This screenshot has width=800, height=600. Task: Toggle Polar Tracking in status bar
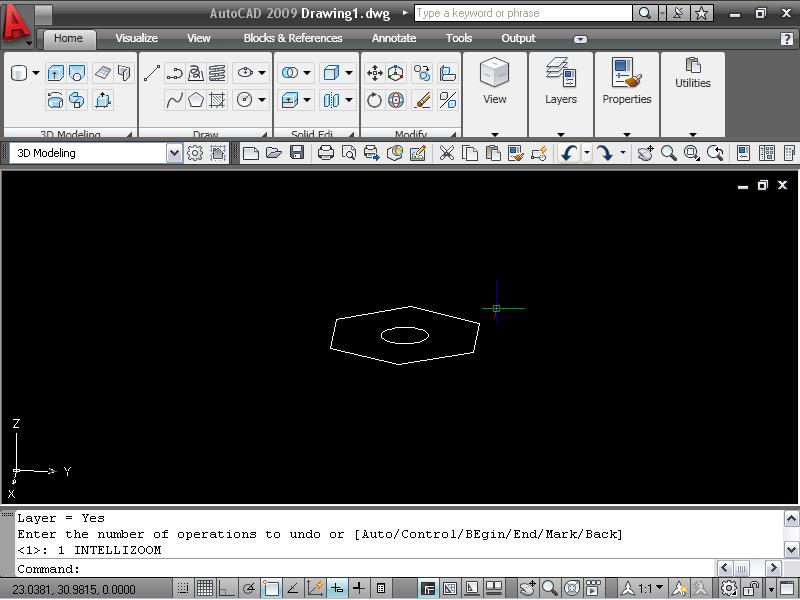[x=249, y=589]
